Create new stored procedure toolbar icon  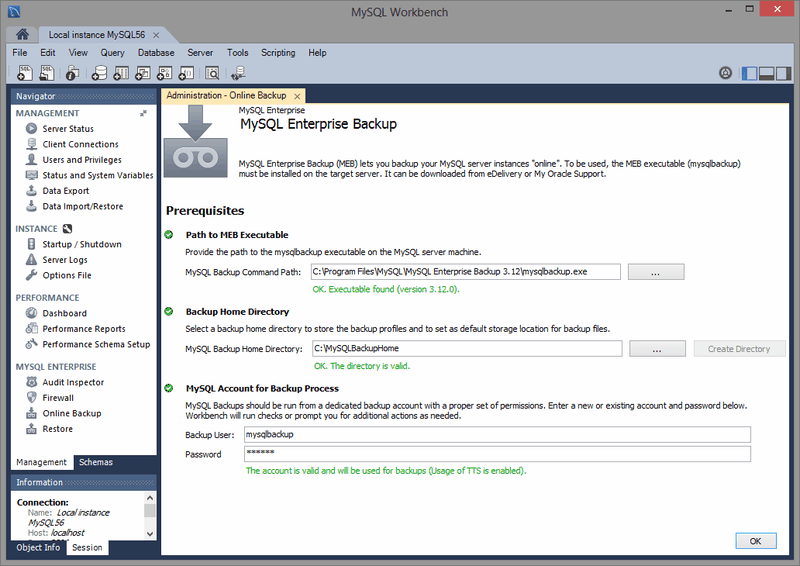click(164, 73)
